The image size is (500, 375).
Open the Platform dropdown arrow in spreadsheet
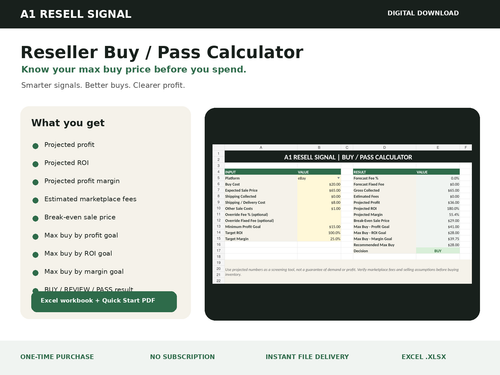pyautogui.click(x=338, y=178)
